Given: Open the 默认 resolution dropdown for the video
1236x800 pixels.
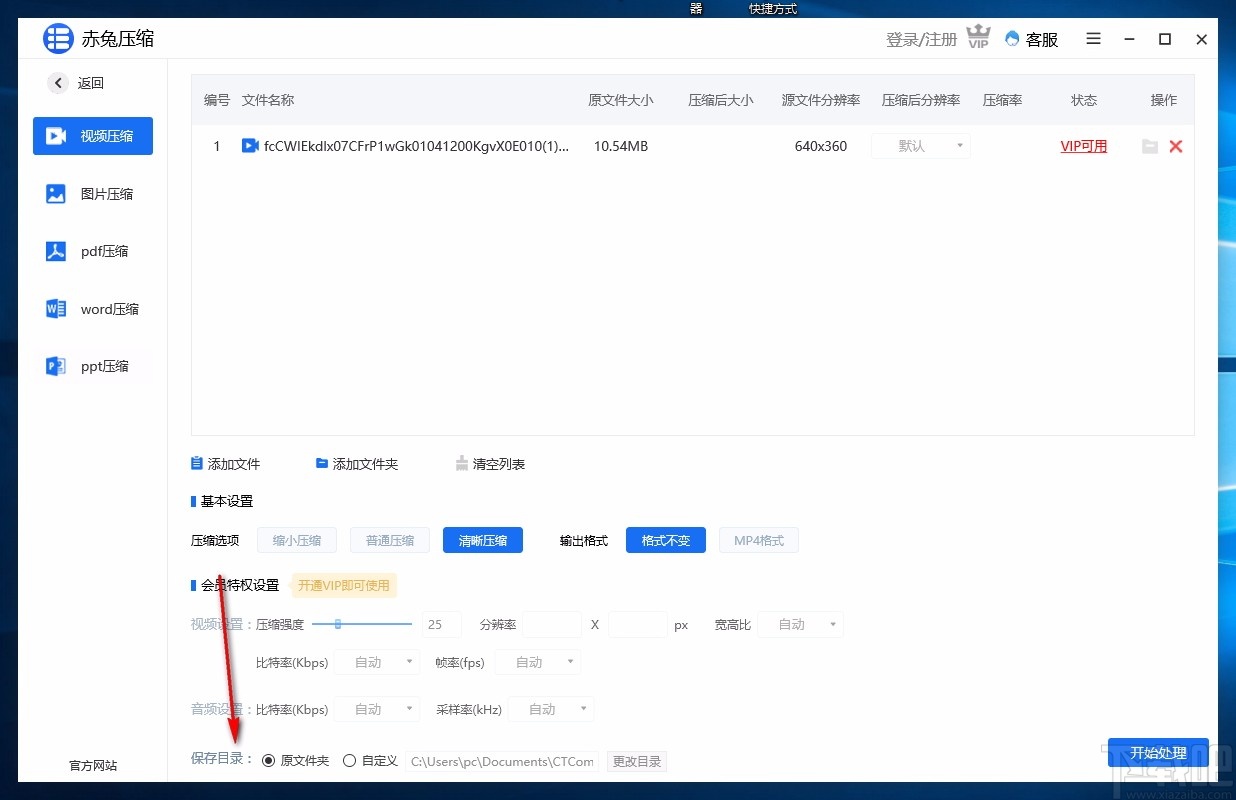Looking at the screenshot, I should click(920, 145).
